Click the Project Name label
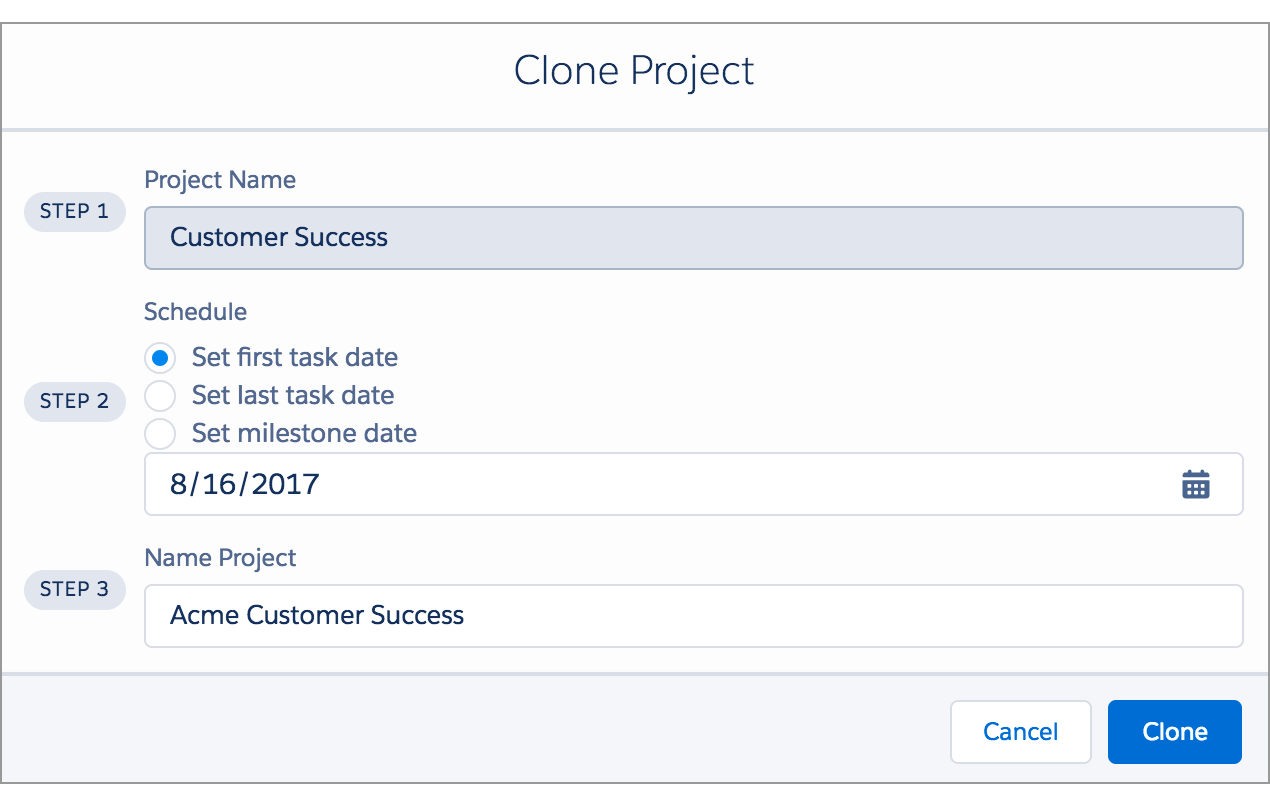1270x810 pixels. (x=220, y=180)
